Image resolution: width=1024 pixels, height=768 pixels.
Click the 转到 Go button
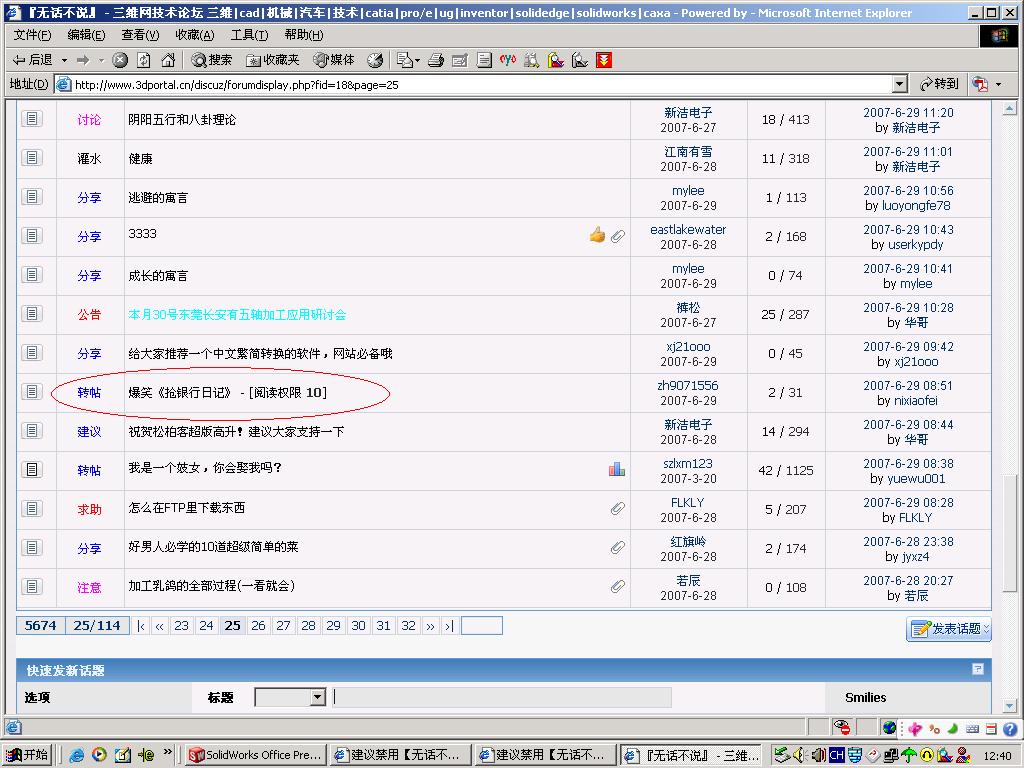coord(939,84)
